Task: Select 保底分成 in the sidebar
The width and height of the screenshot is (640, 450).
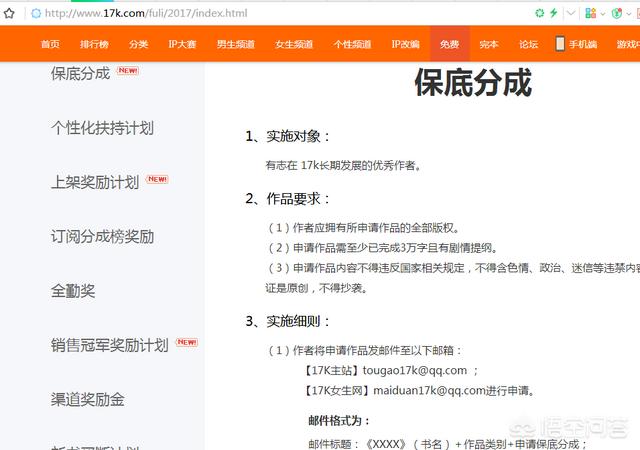Action: point(80,74)
